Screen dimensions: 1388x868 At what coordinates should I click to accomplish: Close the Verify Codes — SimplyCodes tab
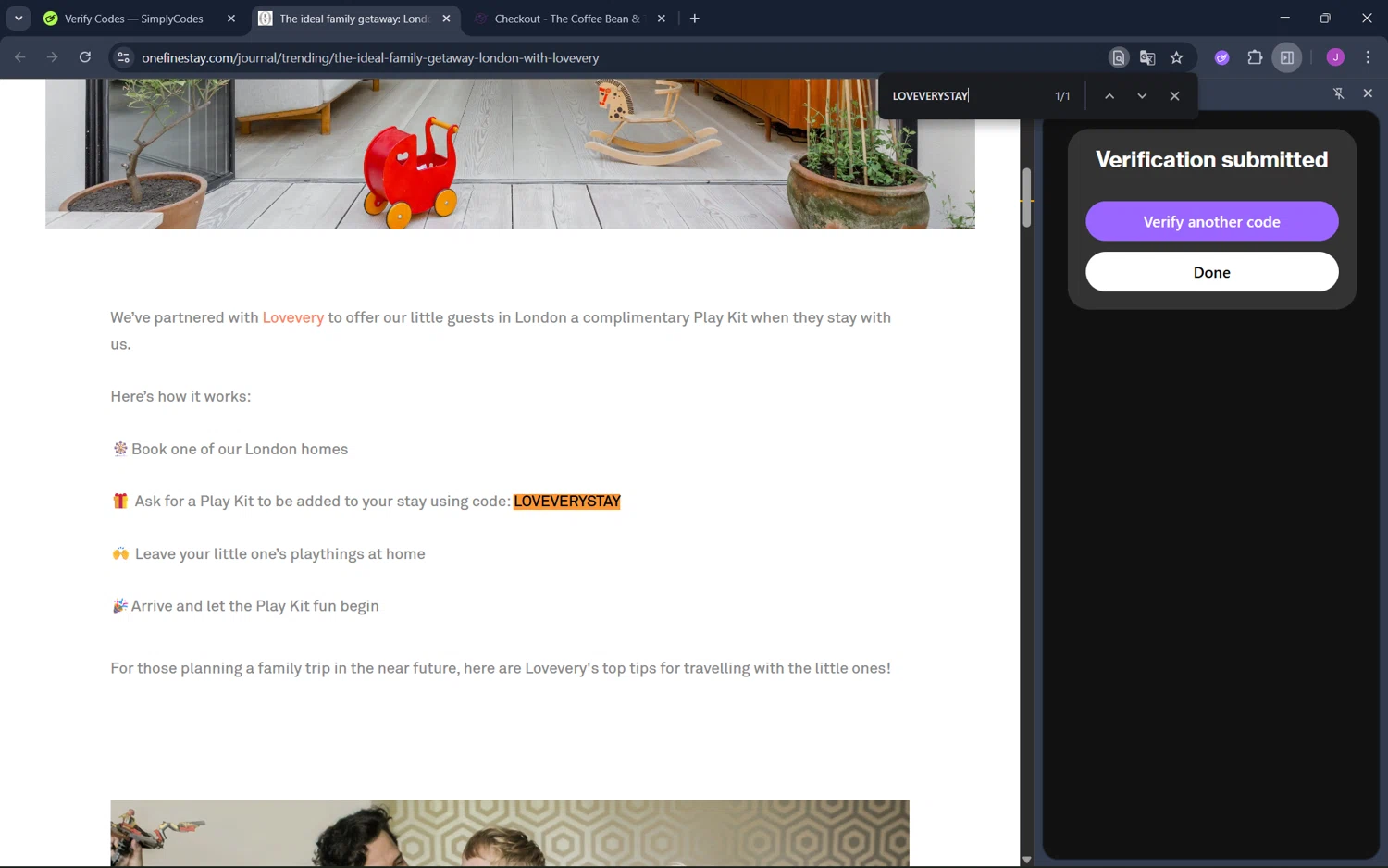231,19
